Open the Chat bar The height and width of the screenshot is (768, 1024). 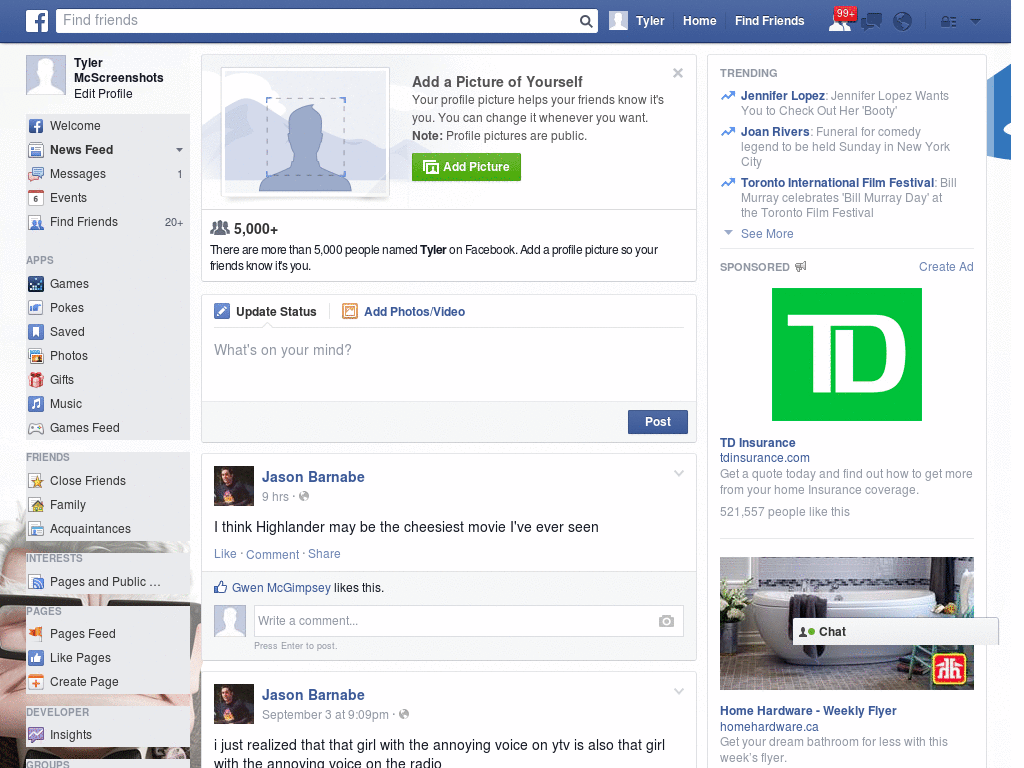[895, 632]
